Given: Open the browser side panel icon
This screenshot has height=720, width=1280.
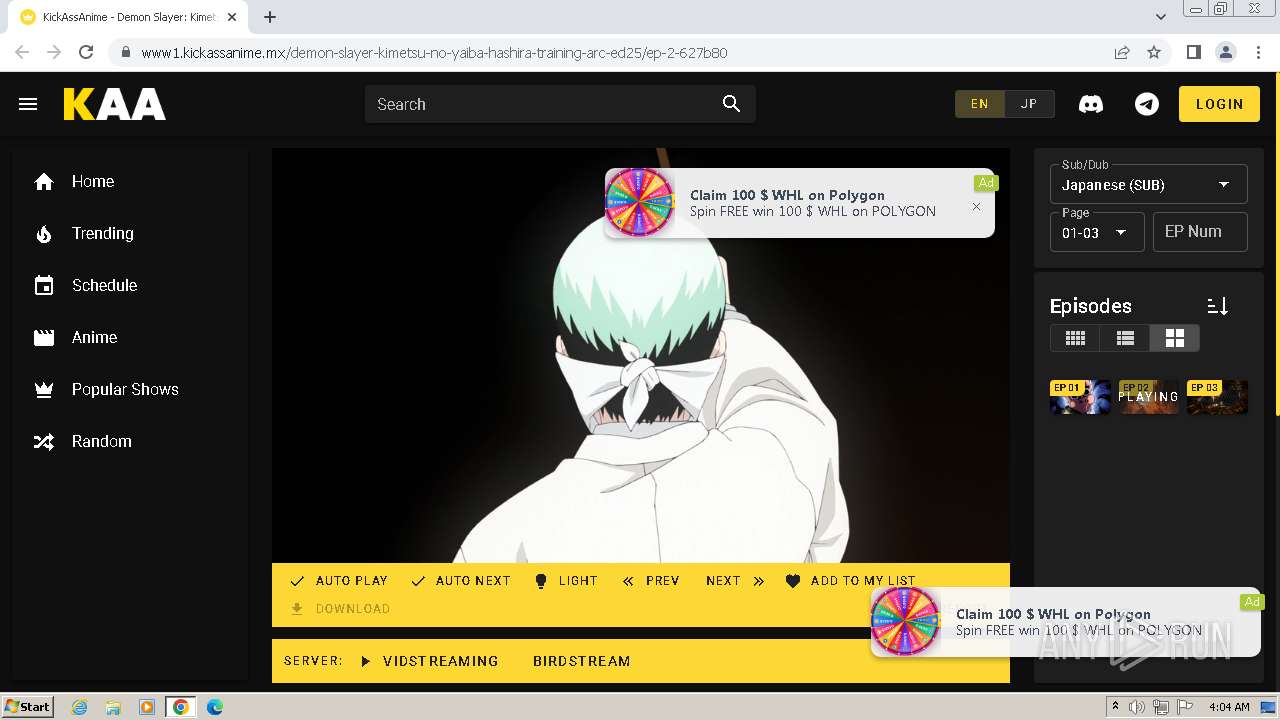Looking at the screenshot, I should point(1193,52).
